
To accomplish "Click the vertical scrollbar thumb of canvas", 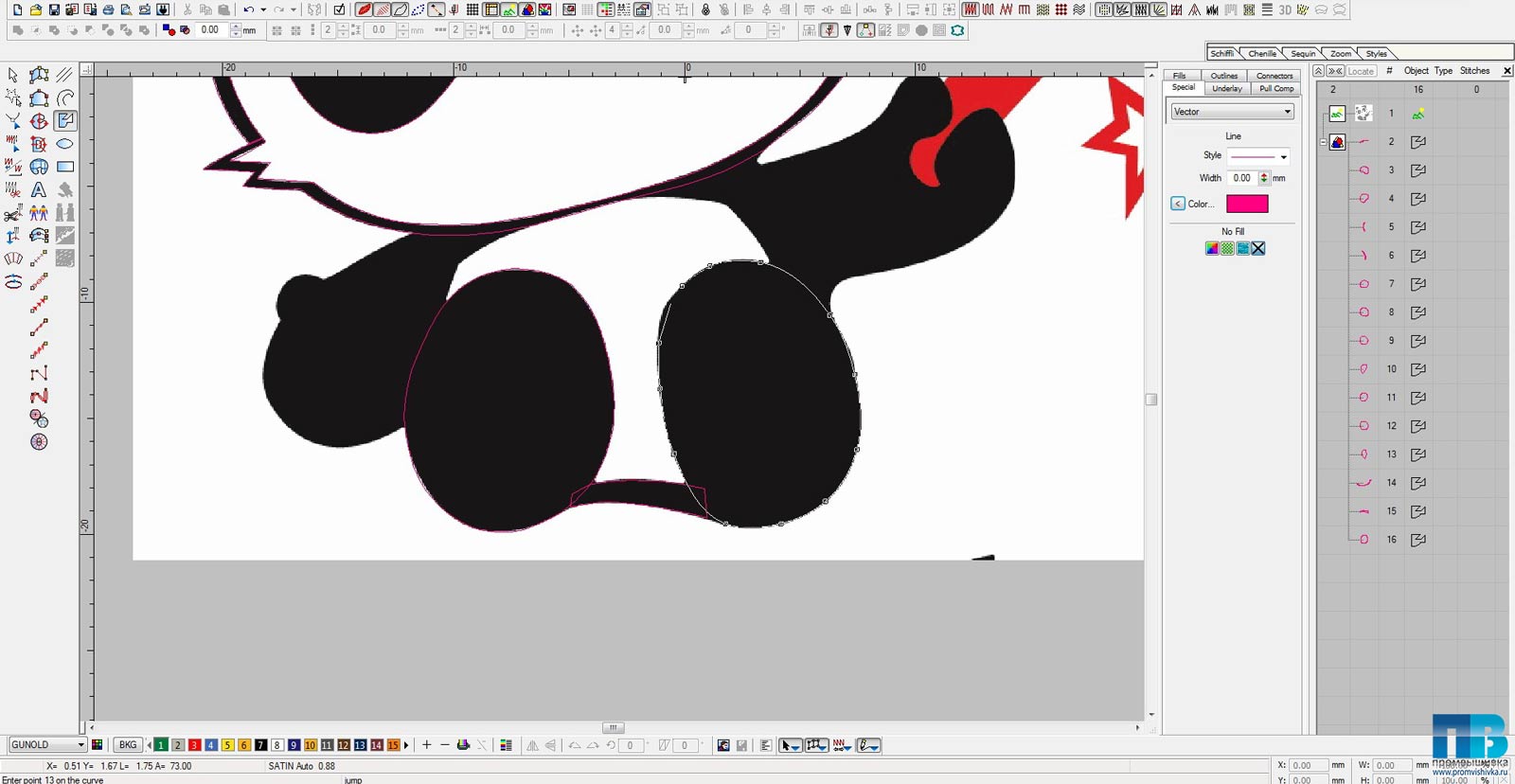I will 1151,400.
